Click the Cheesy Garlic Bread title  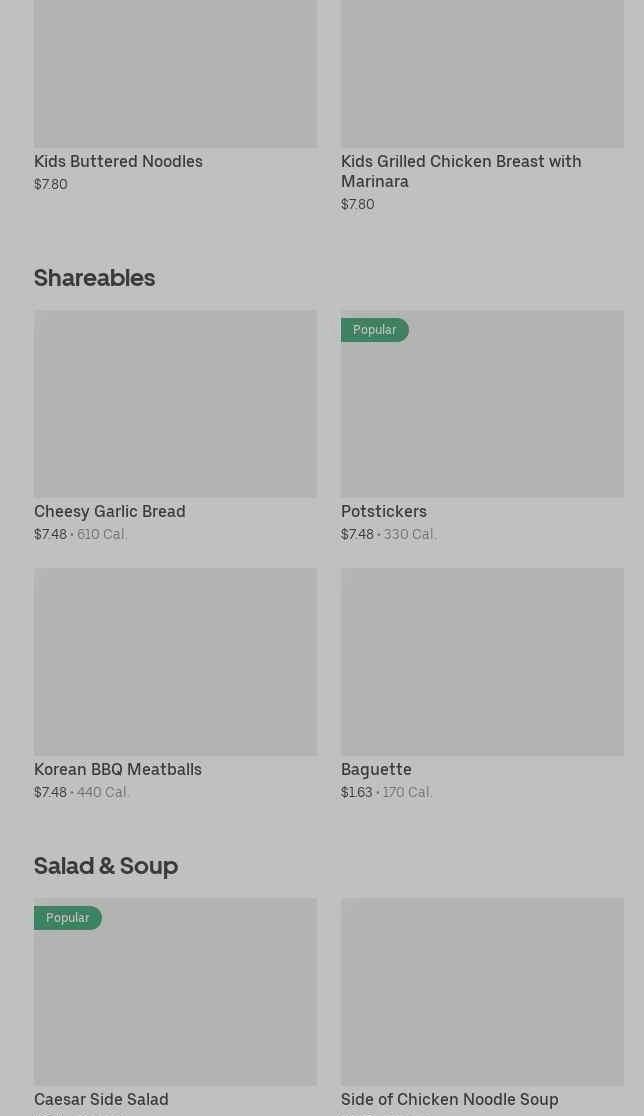[109, 511]
